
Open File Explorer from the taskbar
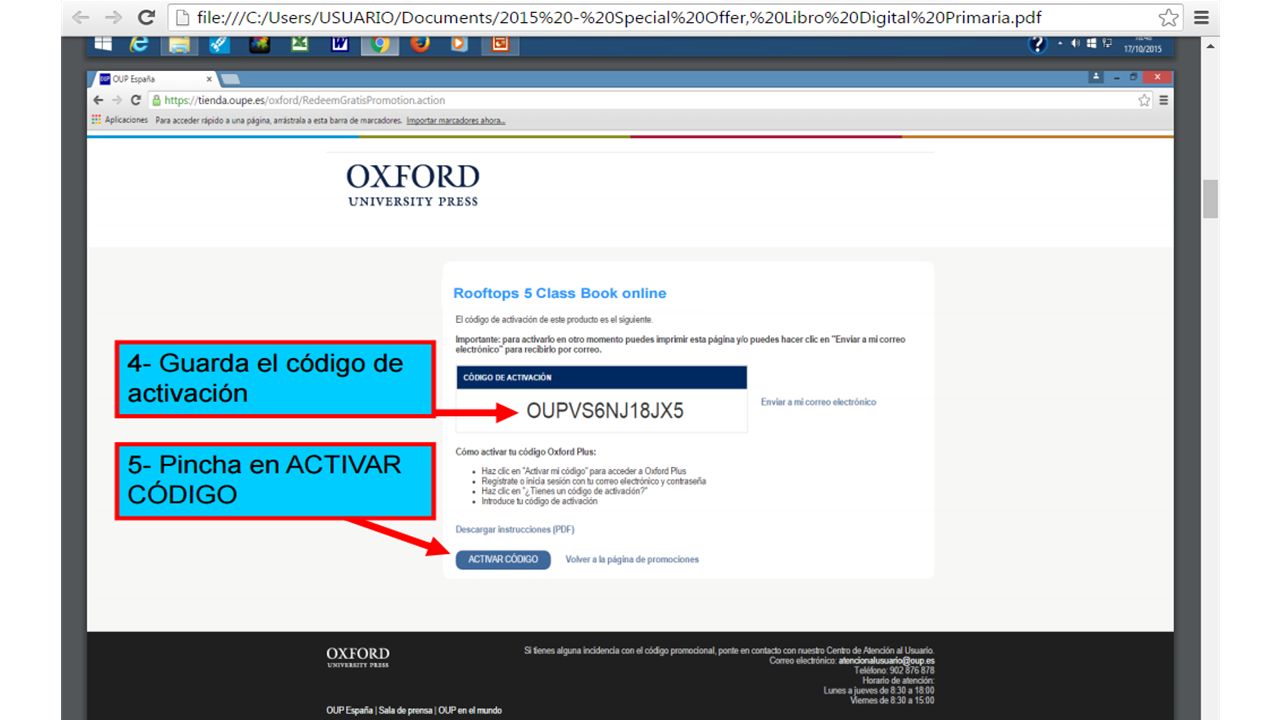click(x=179, y=44)
